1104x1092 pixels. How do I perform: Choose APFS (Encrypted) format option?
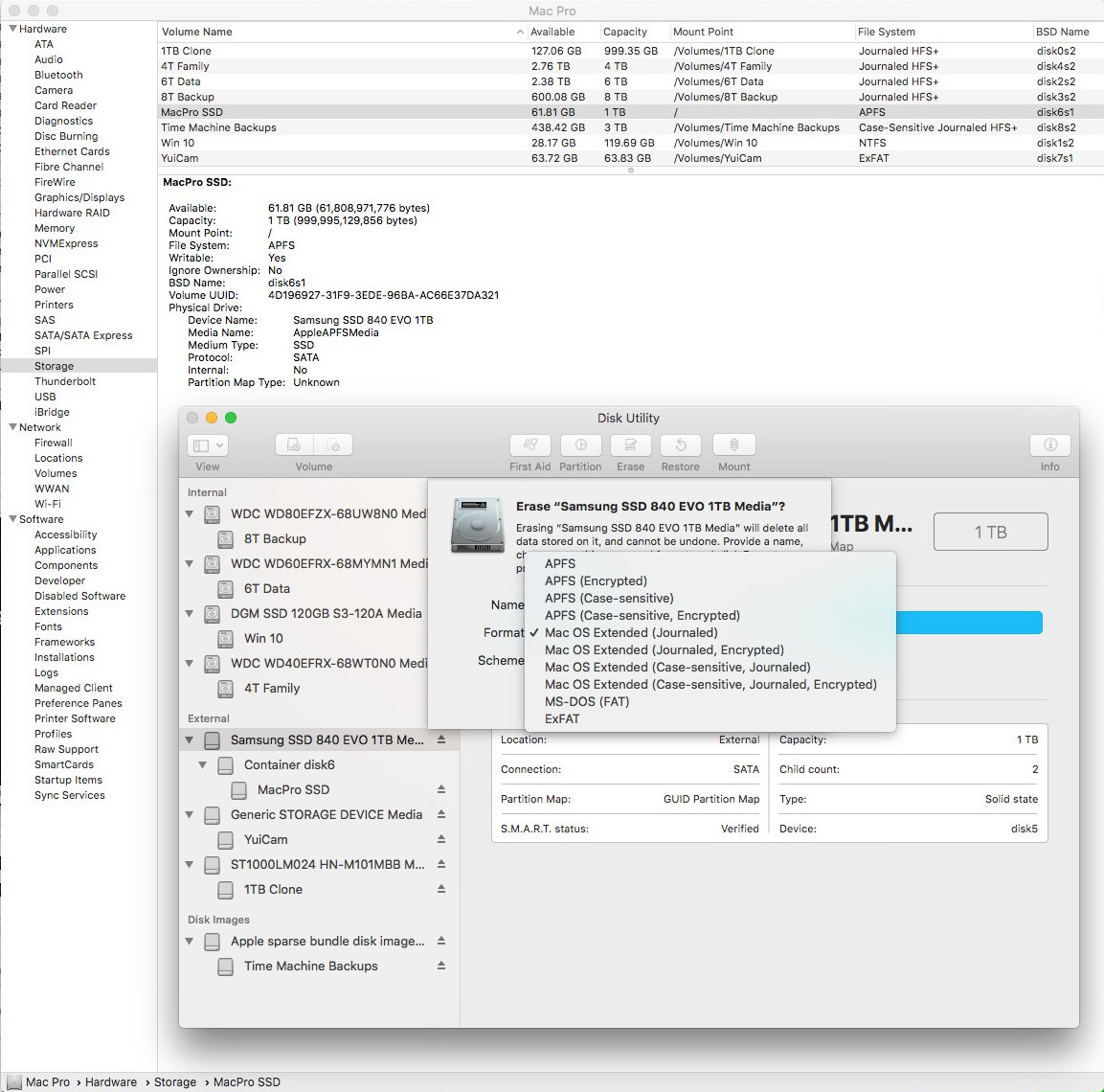710,581
